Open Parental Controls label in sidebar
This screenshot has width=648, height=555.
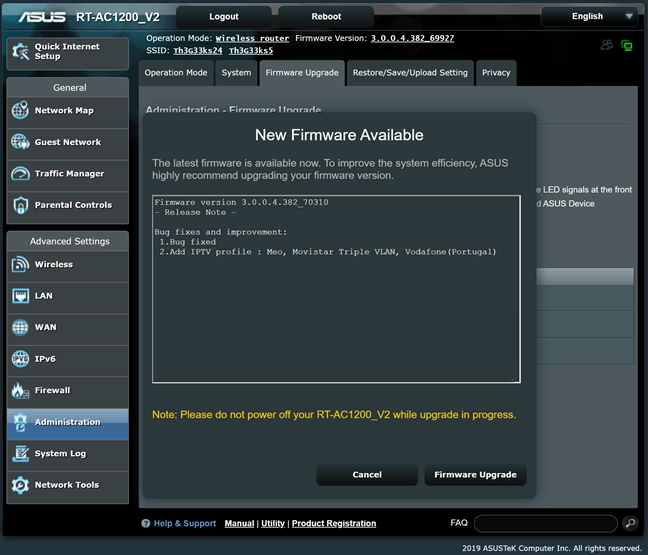tap(73, 205)
